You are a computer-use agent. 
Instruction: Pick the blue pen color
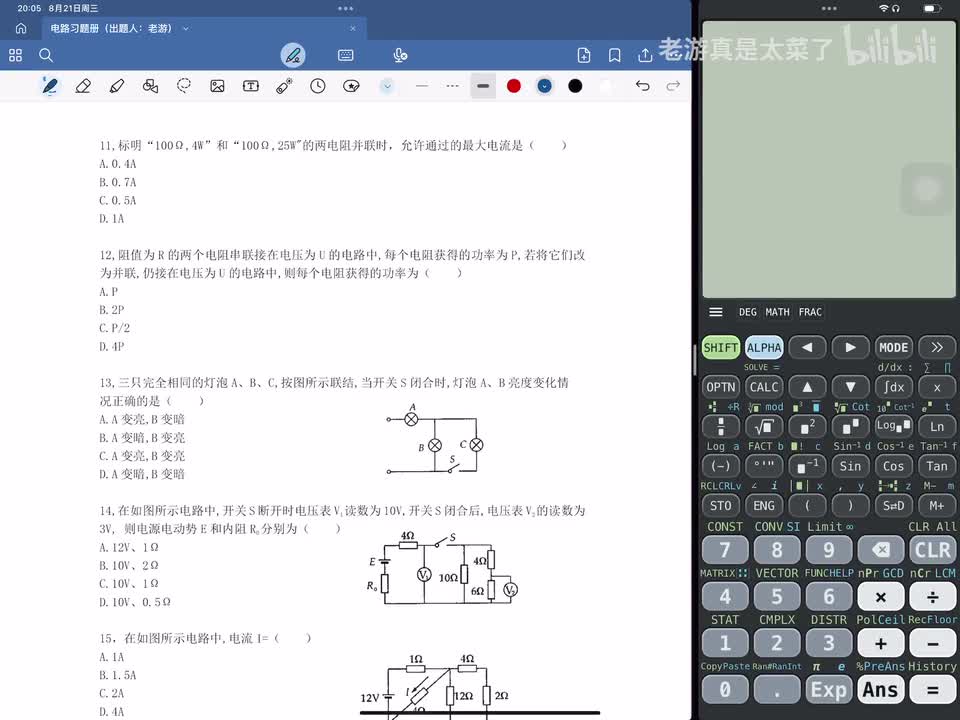pos(544,86)
